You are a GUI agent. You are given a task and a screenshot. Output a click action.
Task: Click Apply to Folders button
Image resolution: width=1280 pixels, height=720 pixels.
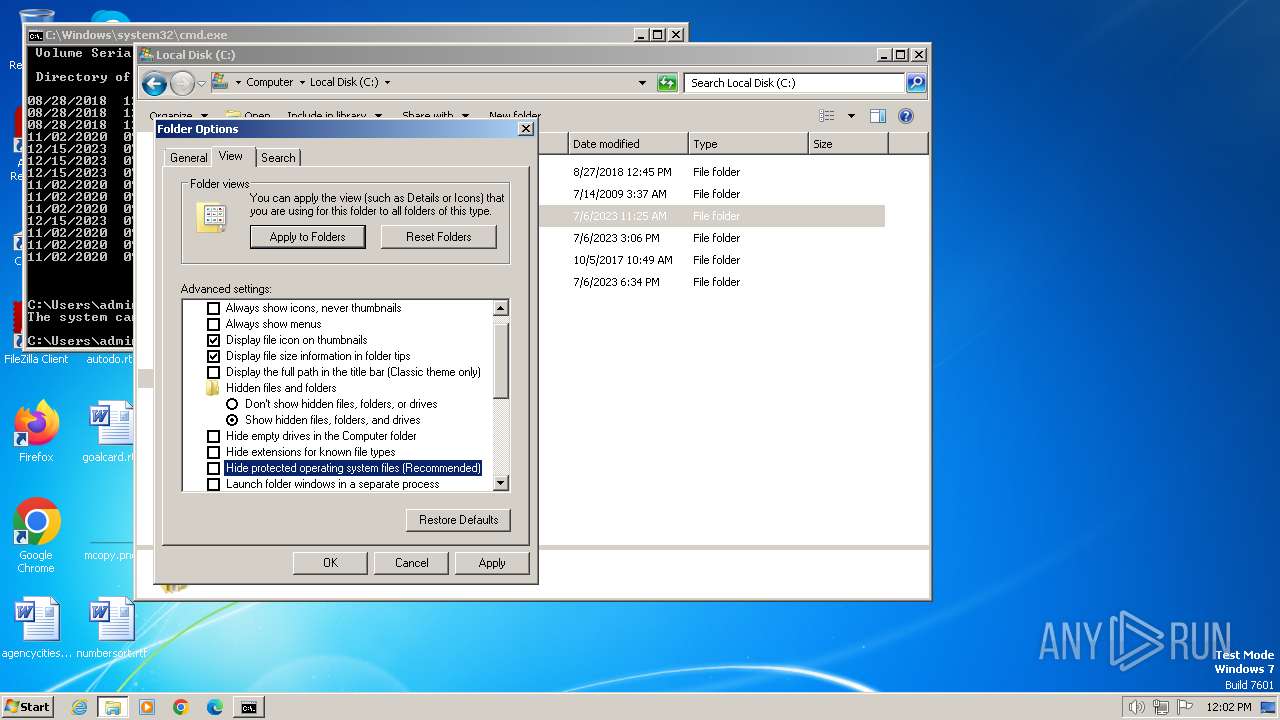pos(307,237)
